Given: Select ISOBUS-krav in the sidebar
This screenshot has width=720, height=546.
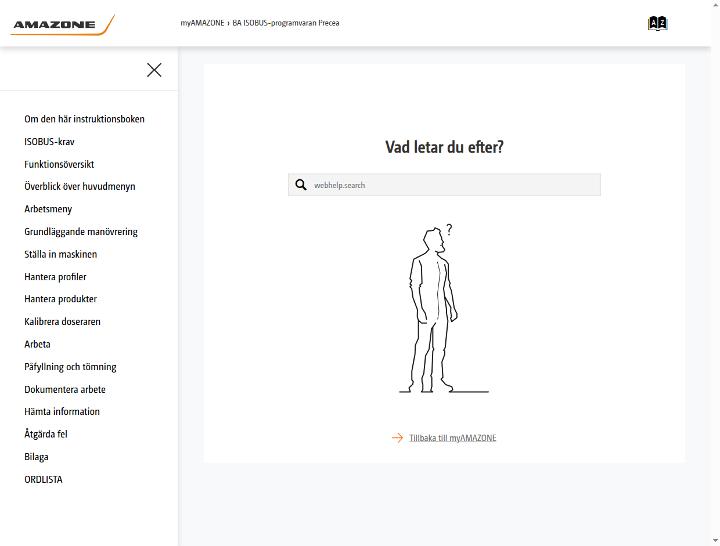Looking at the screenshot, I should pyautogui.click(x=49, y=141).
